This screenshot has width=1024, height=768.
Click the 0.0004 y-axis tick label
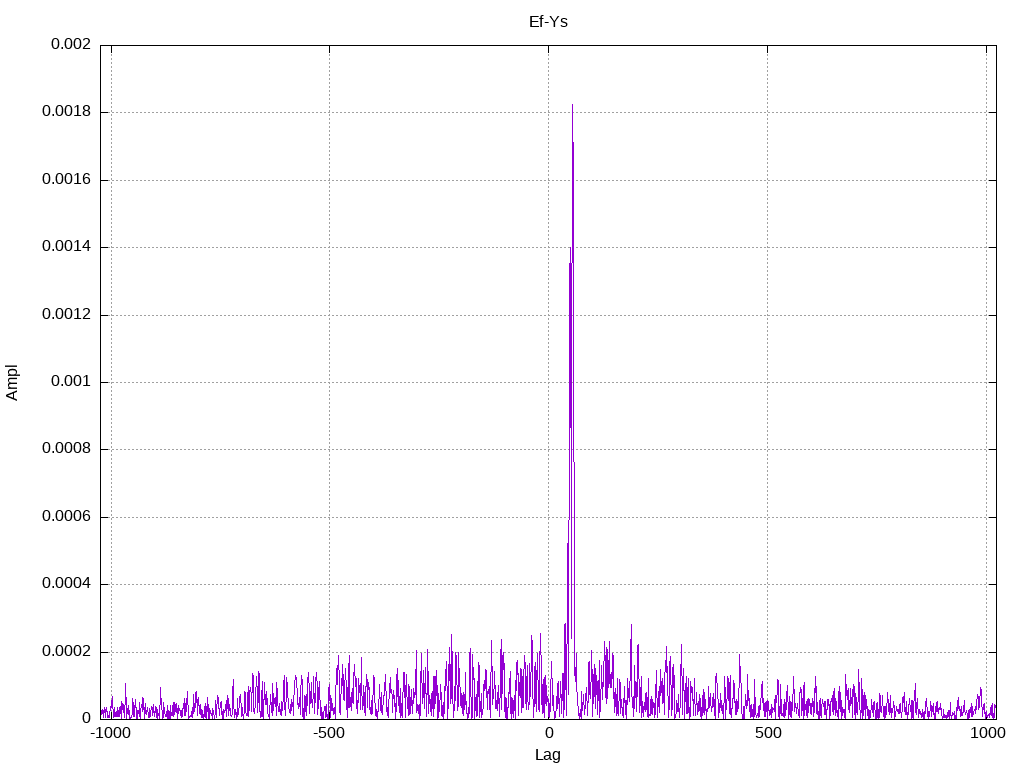pos(66,584)
